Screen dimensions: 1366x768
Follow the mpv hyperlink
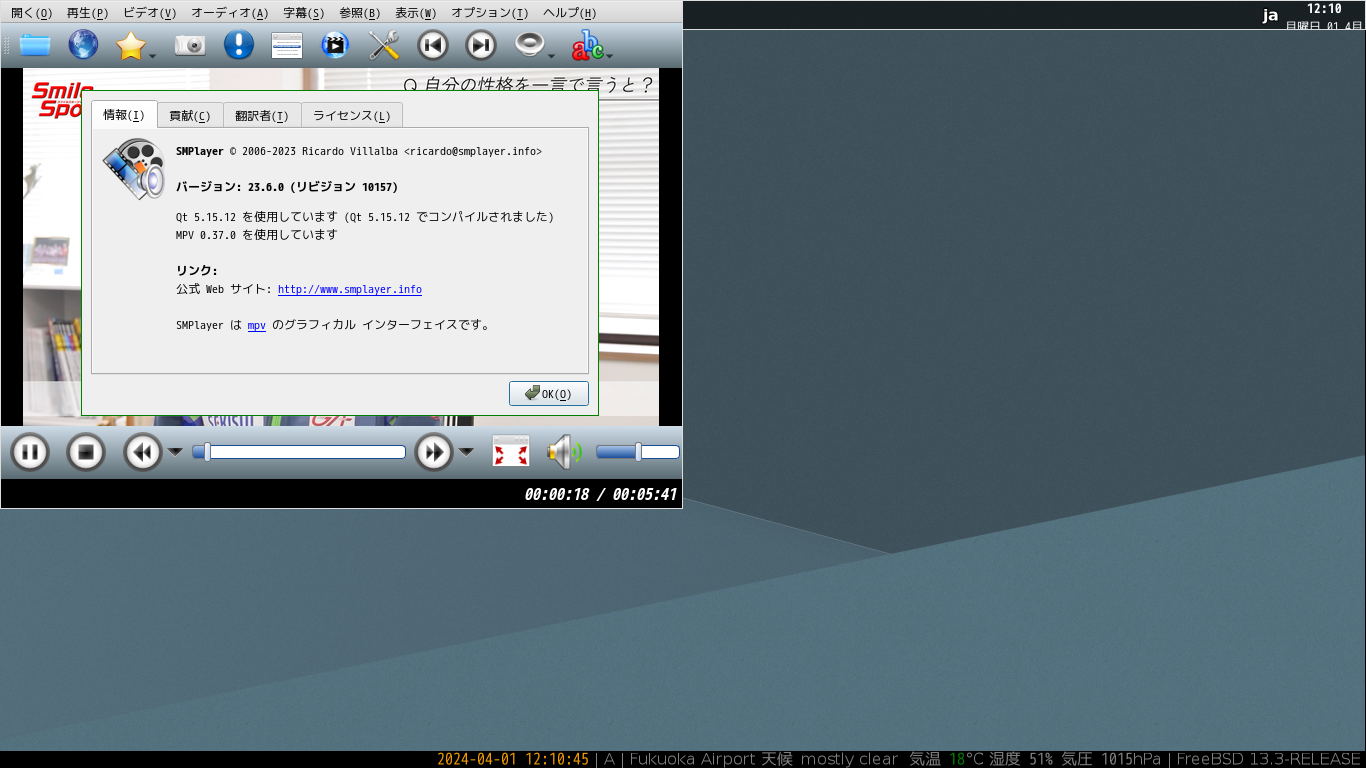click(257, 326)
